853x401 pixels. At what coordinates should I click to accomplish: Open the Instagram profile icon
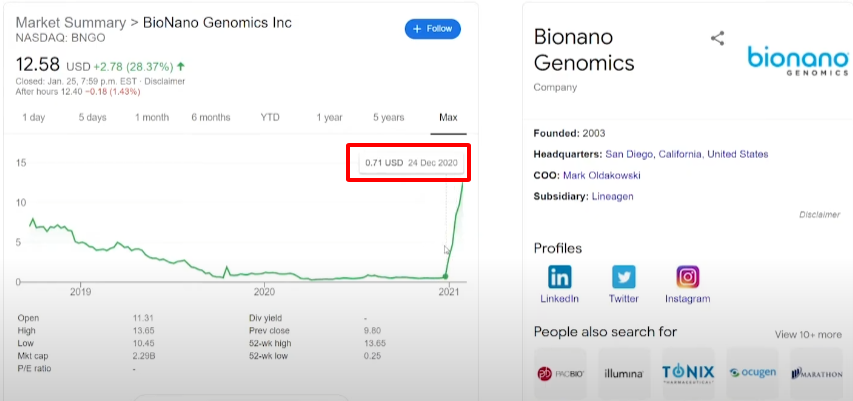(x=687, y=277)
